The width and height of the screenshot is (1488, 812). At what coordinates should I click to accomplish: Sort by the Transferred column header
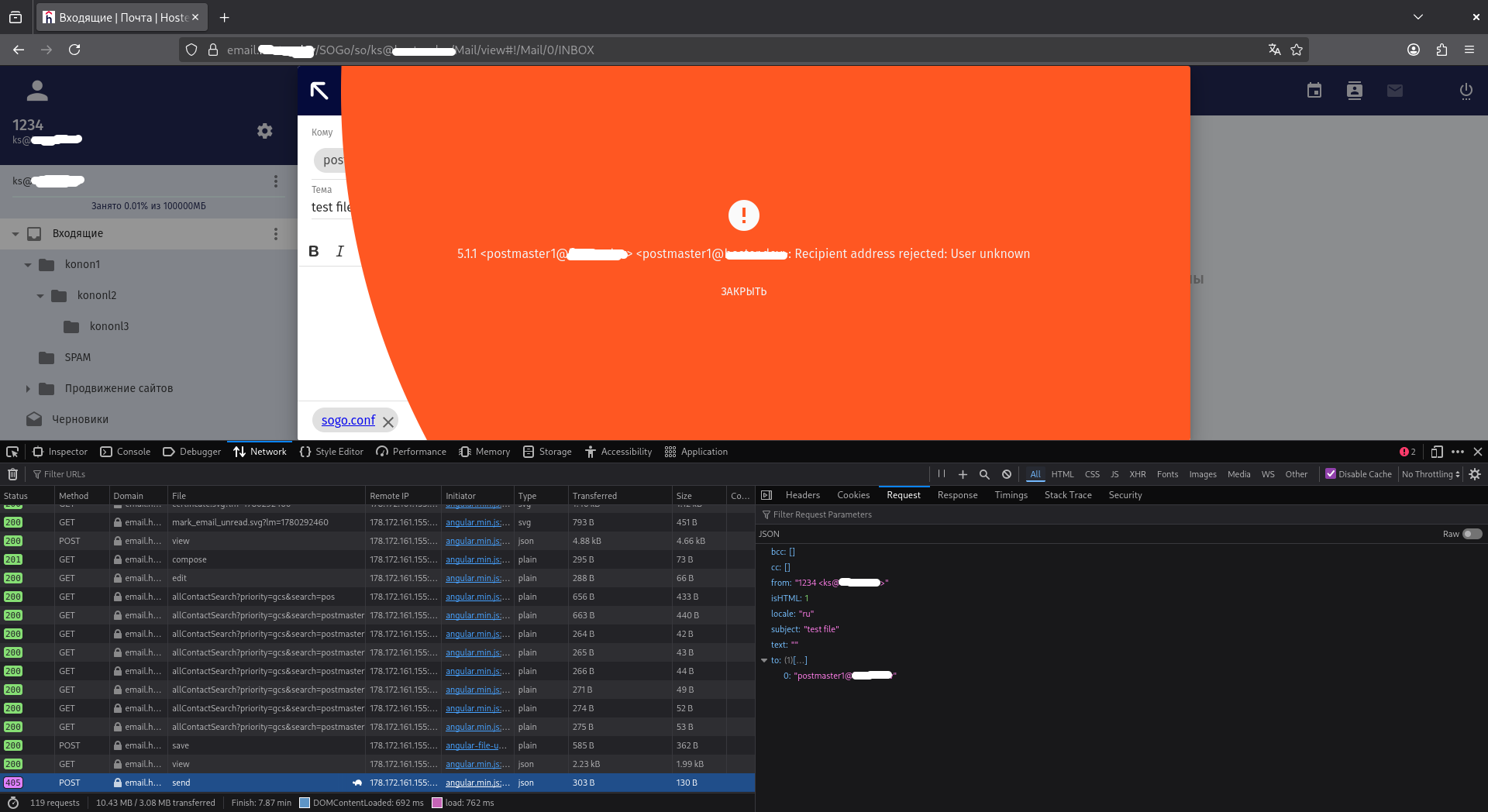click(620, 496)
